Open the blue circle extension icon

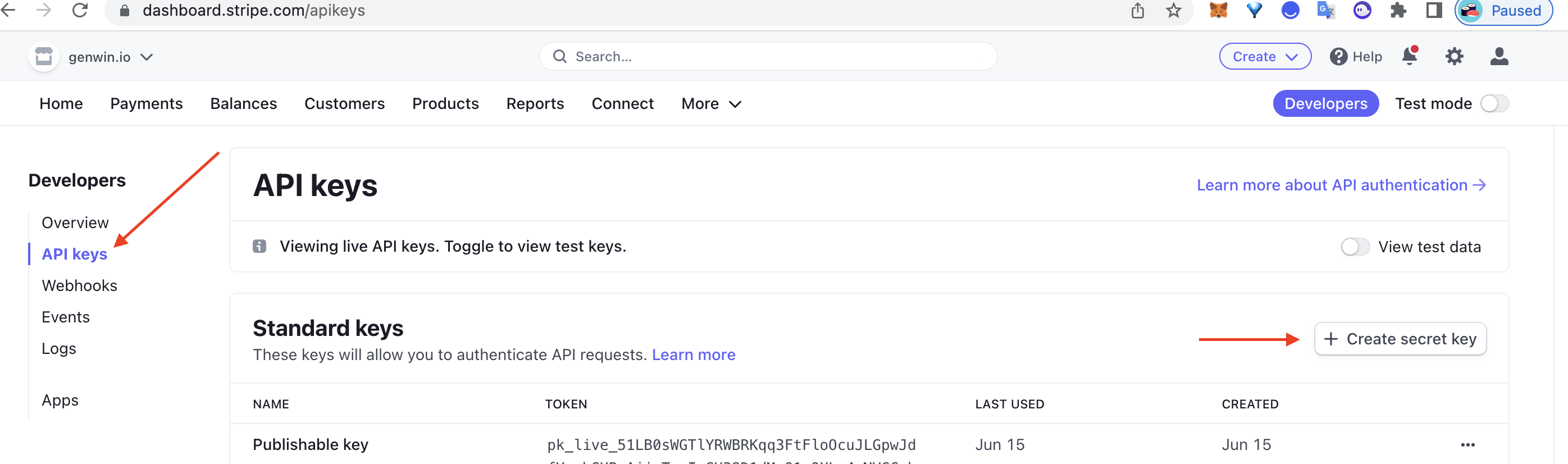tap(1291, 10)
